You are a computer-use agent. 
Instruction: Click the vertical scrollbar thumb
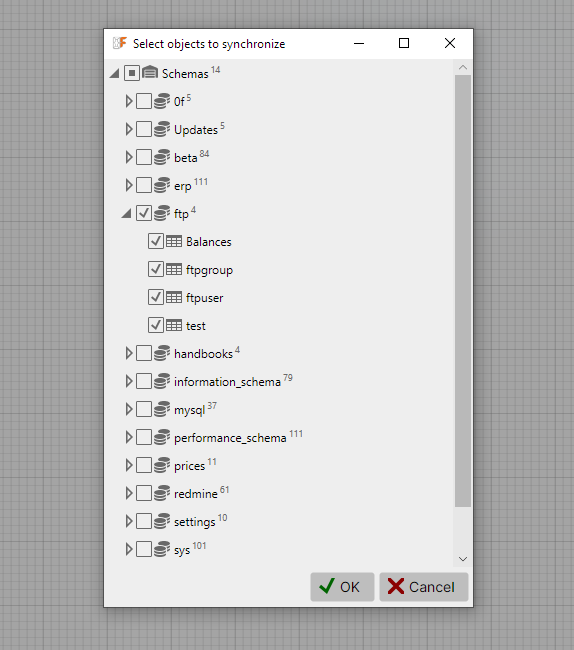463,291
